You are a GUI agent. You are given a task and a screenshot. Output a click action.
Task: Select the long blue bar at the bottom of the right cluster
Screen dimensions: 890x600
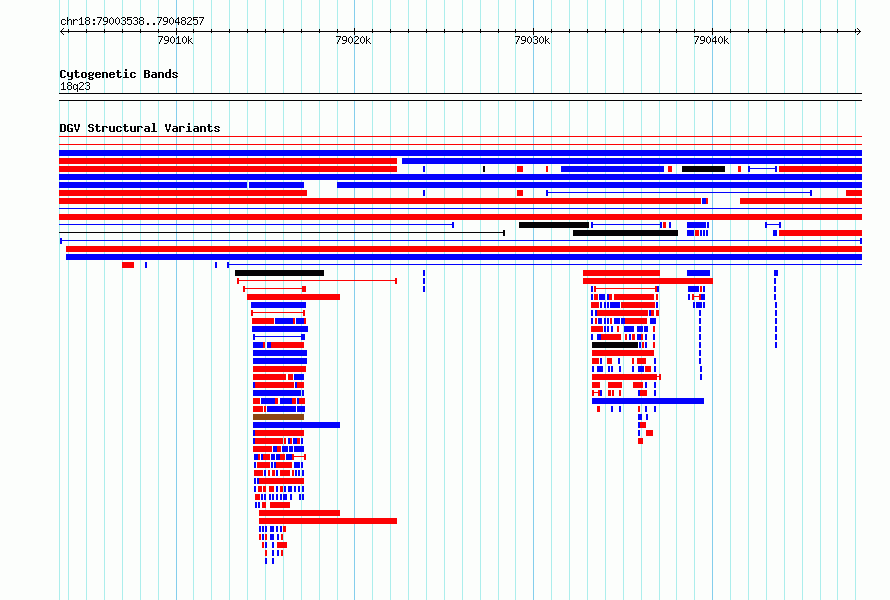click(648, 401)
